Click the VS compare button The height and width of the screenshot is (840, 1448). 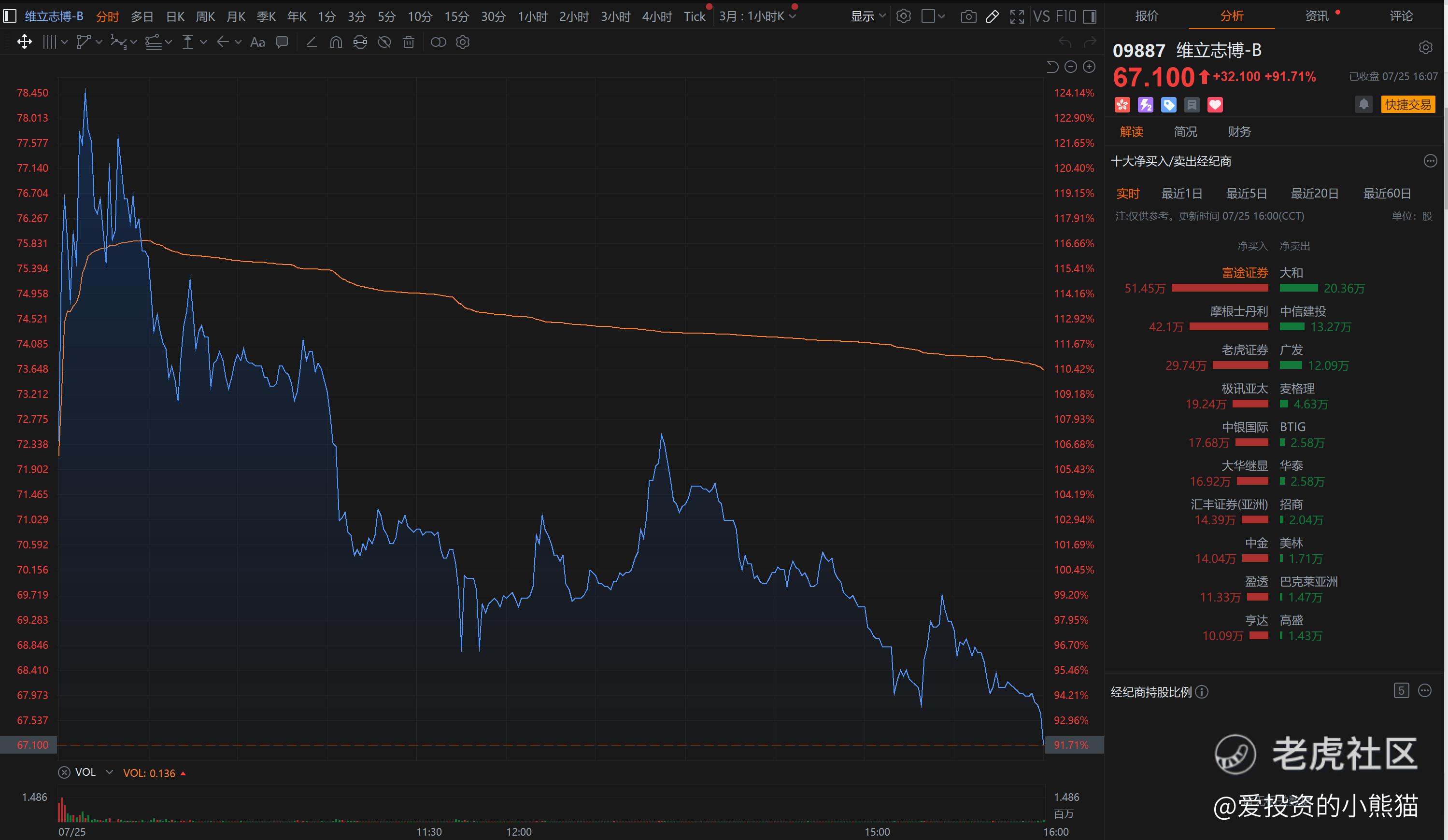click(x=1042, y=16)
